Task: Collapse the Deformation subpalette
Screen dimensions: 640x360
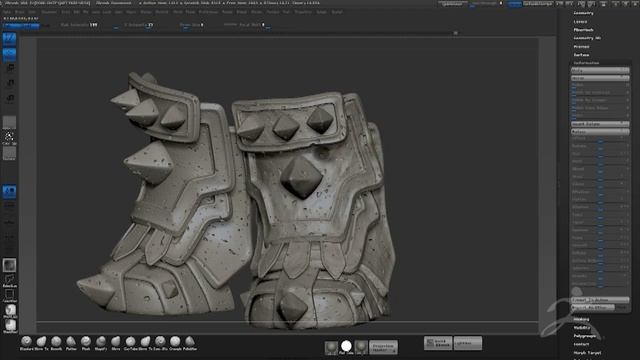Action: coord(586,63)
